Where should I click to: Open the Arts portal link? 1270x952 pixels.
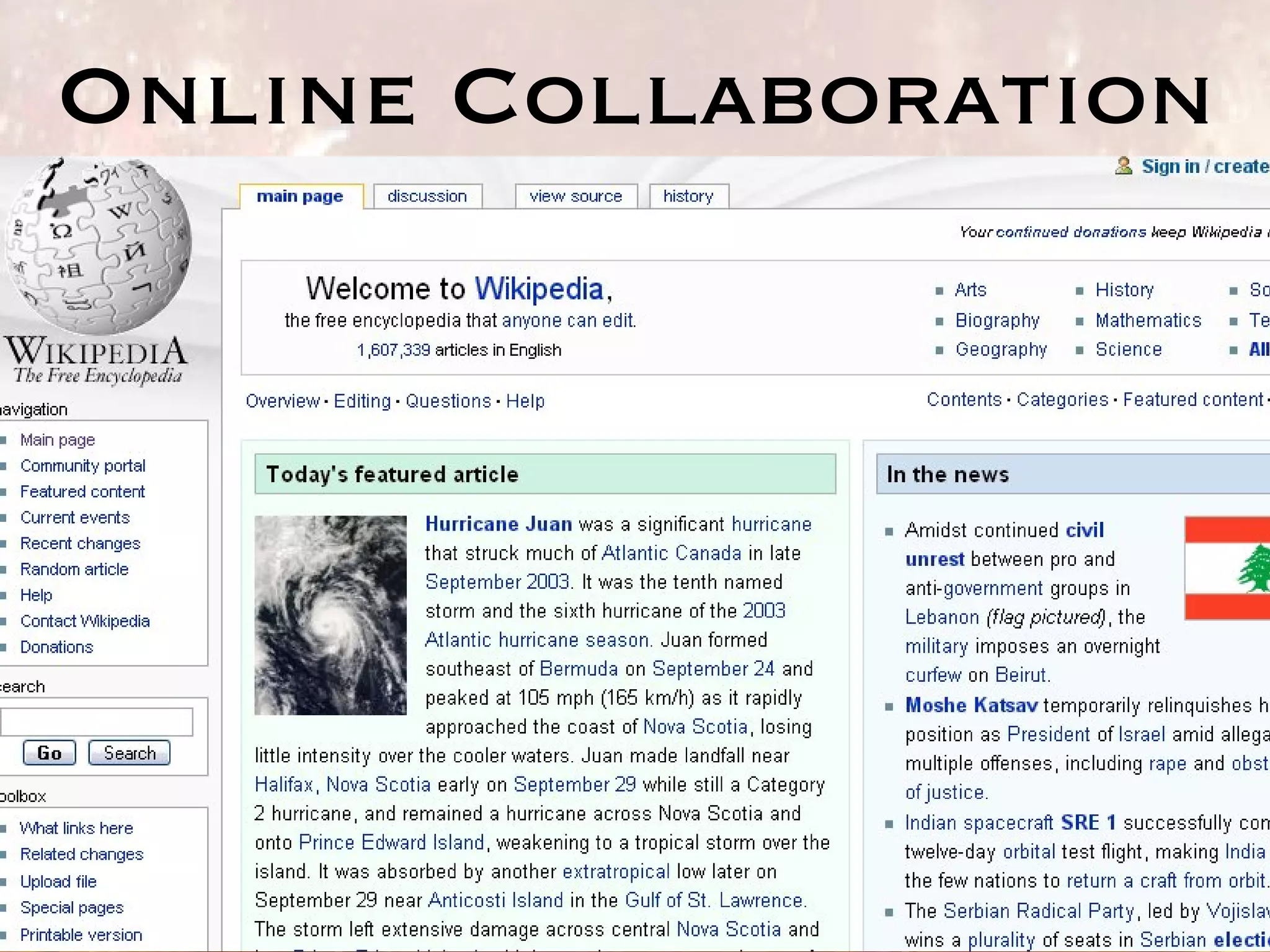tap(970, 290)
